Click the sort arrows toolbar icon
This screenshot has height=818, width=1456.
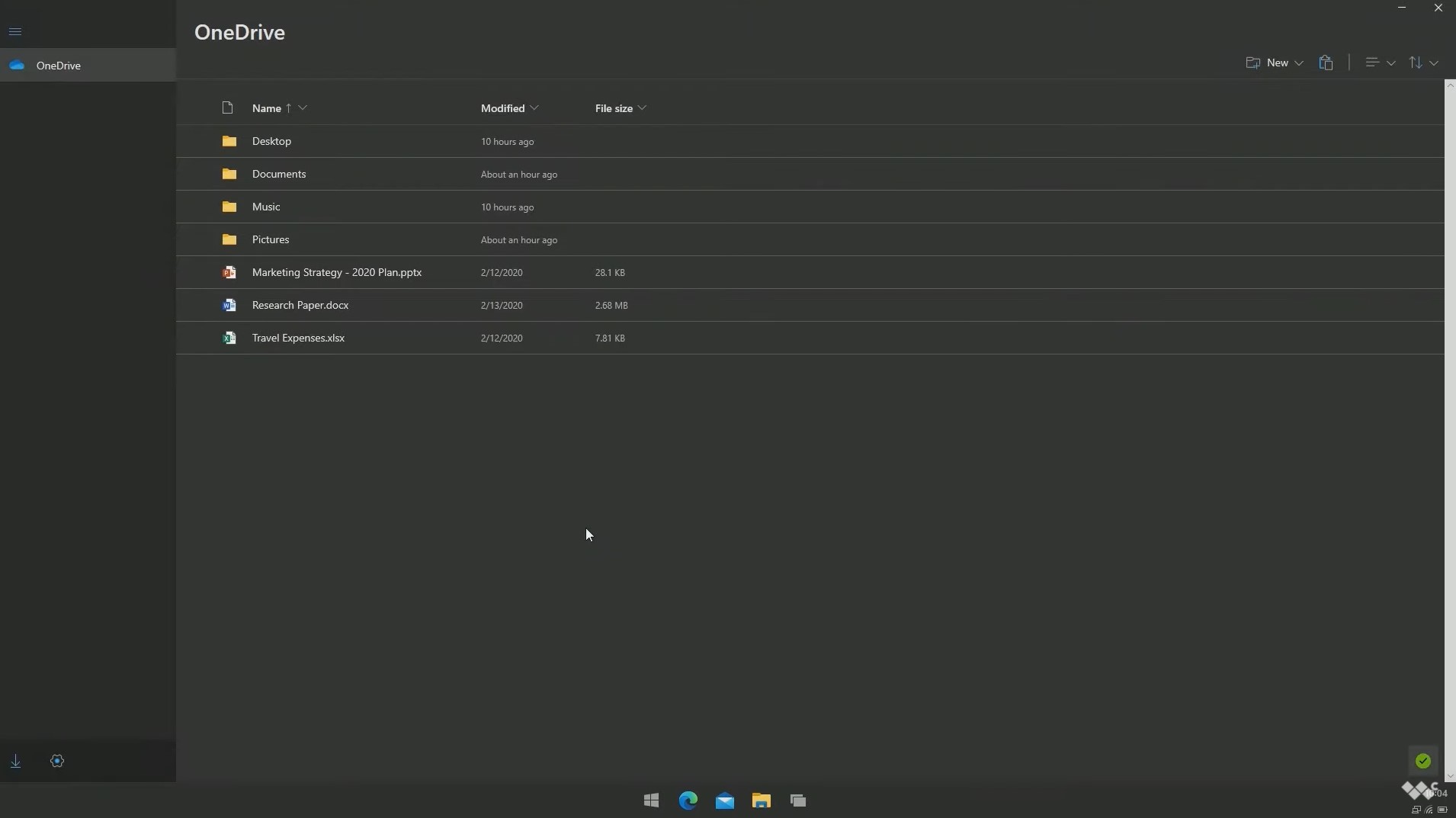click(1416, 63)
